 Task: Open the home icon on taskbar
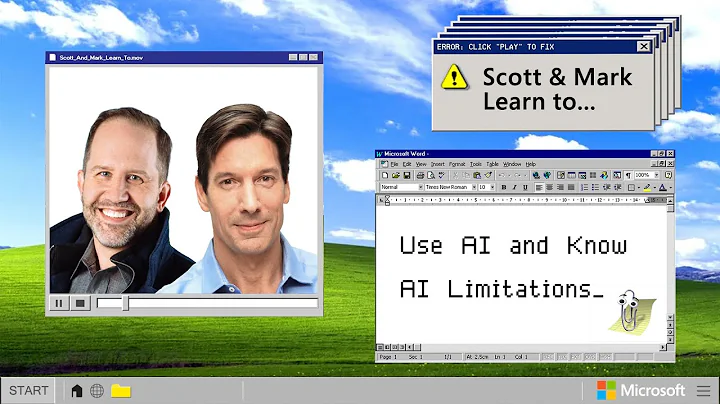(77, 391)
